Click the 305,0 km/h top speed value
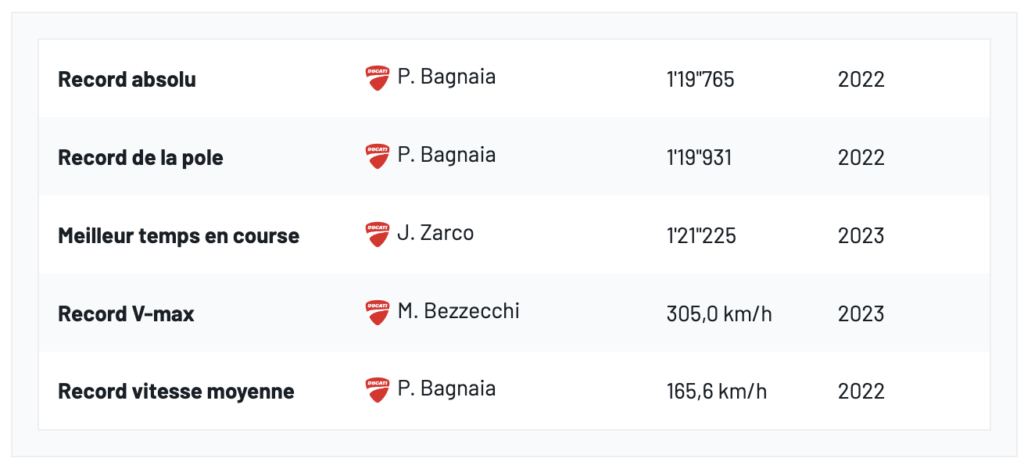The image size is (1024, 469). (719, 314)
